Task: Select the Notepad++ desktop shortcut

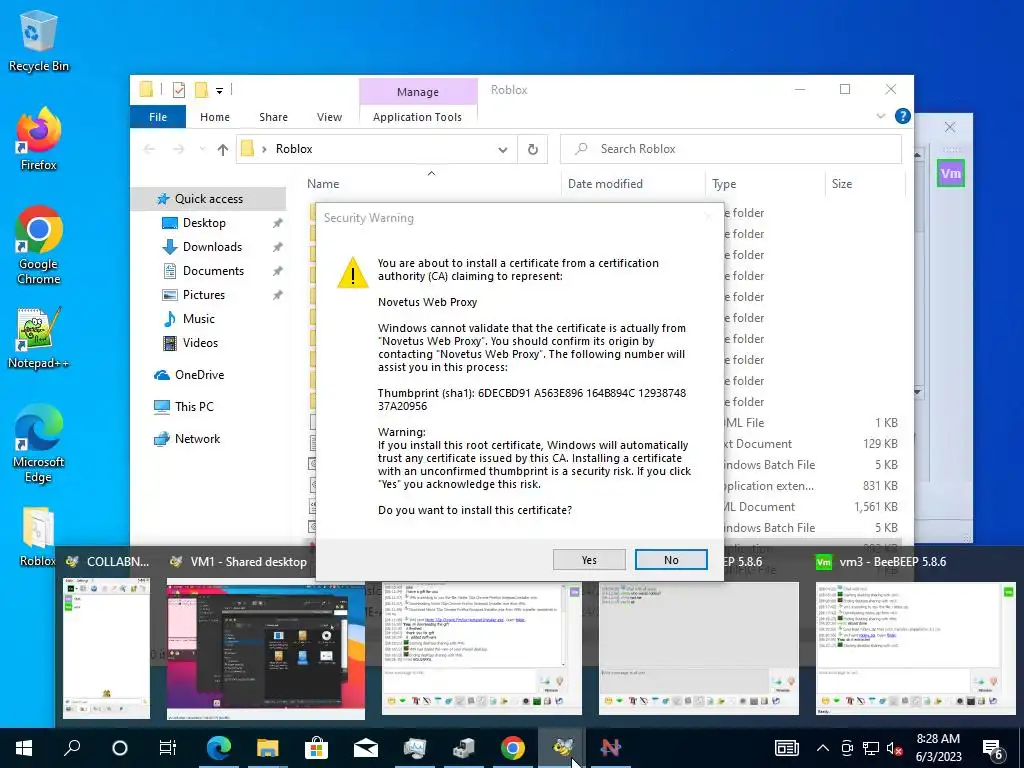Action: tap(39, 338)
